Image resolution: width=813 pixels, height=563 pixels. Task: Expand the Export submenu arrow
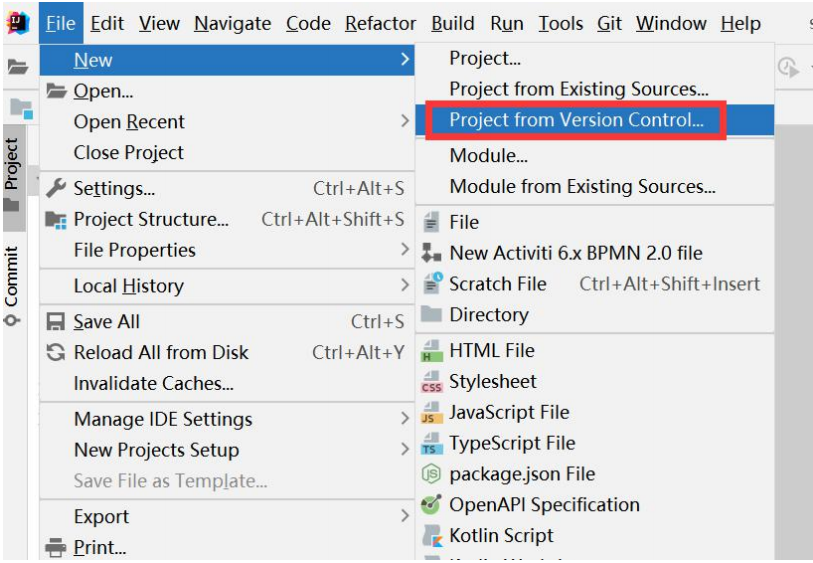point(405,516)
